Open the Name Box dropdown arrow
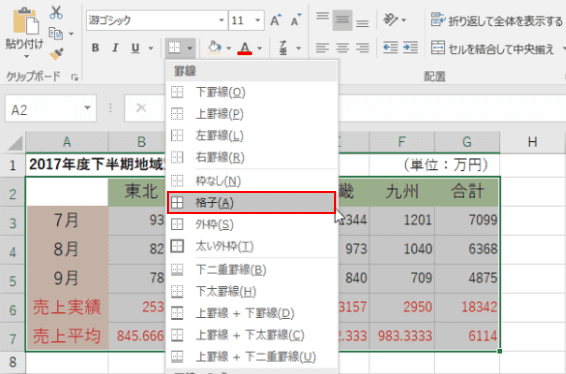The height and width of the screenshot is (374, 566). (87, 108)
